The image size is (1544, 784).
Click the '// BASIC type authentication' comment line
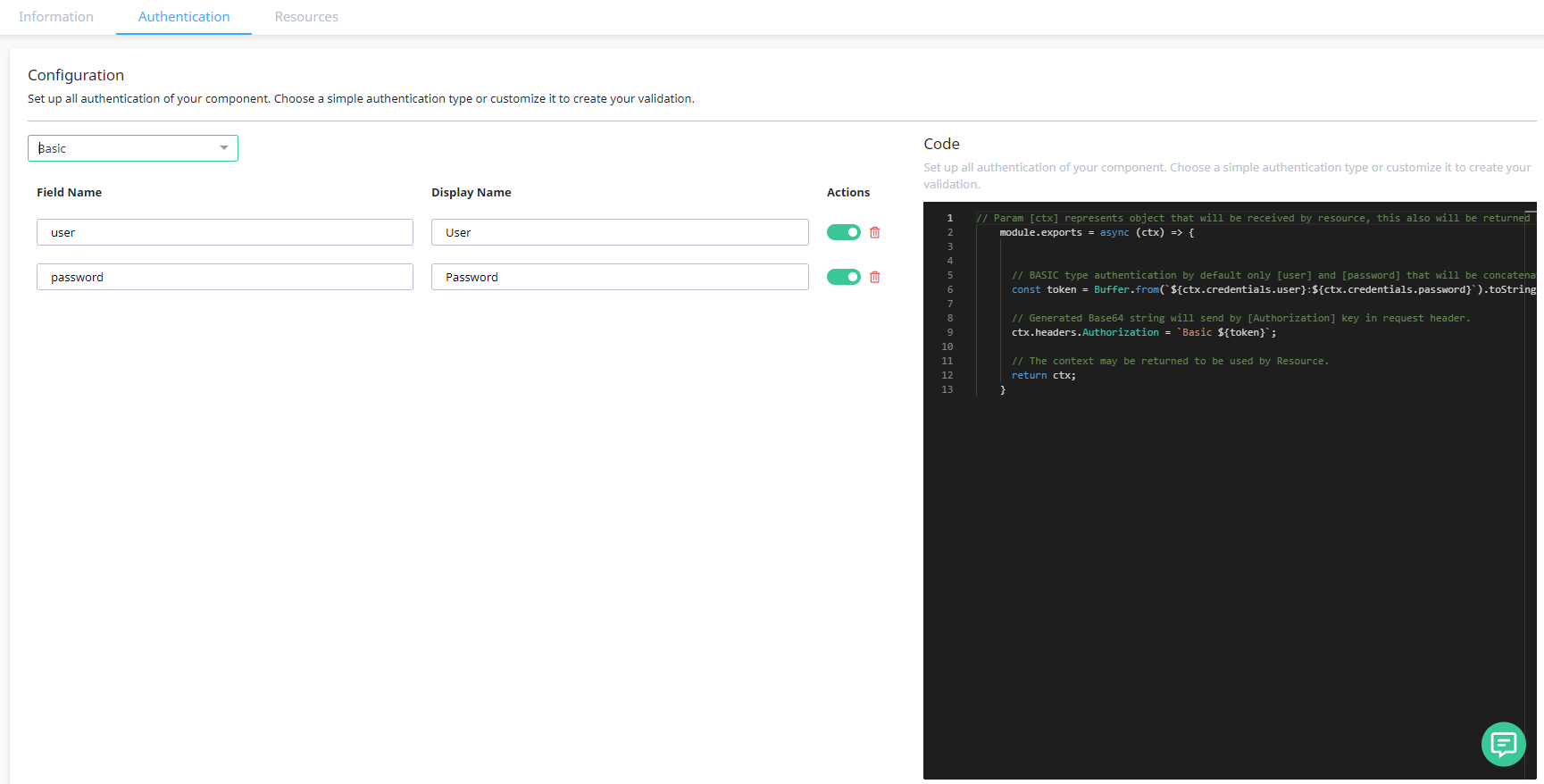pos(1273,275)
